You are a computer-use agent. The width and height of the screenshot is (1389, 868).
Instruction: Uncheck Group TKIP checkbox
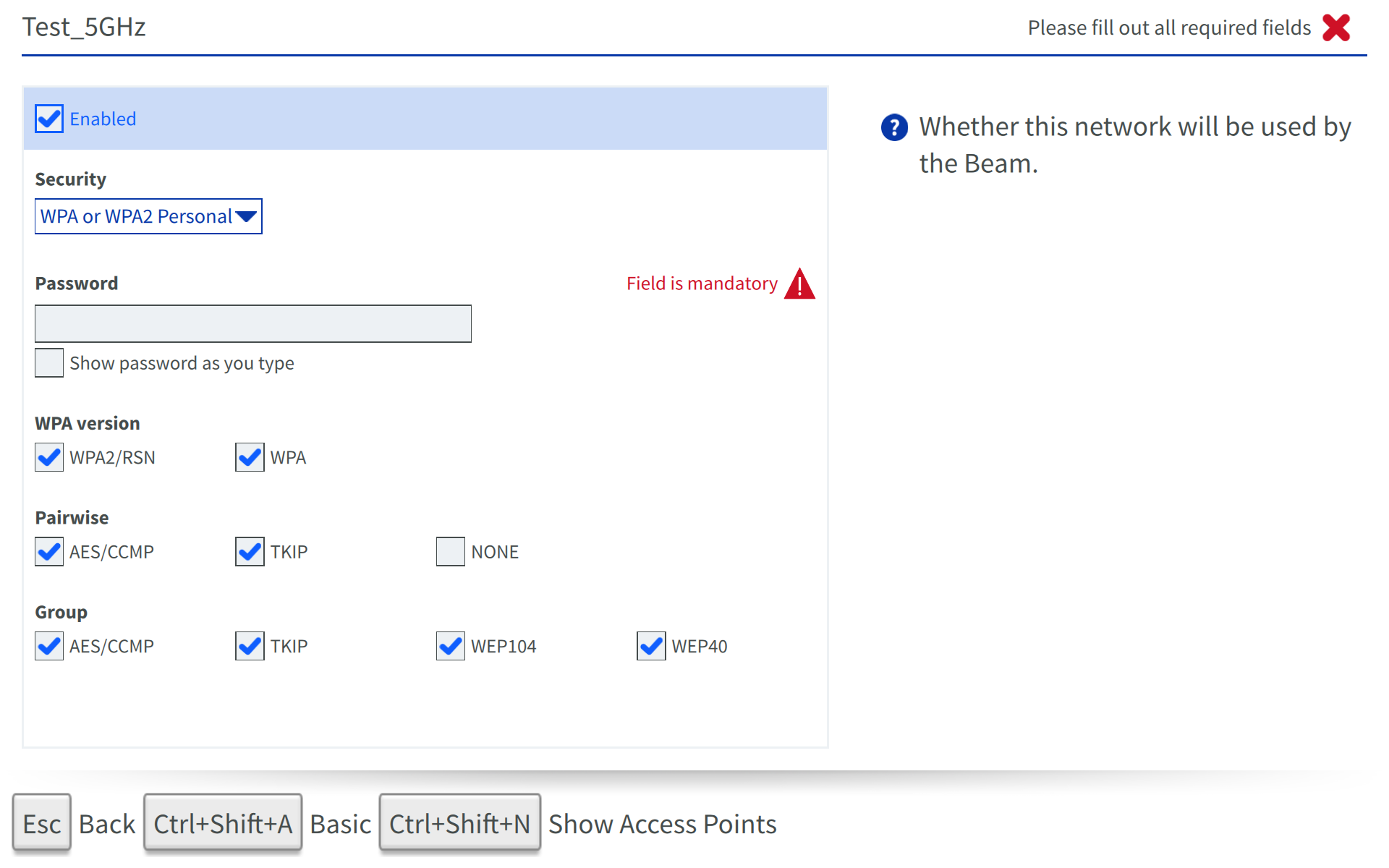(x=250, y=646)
